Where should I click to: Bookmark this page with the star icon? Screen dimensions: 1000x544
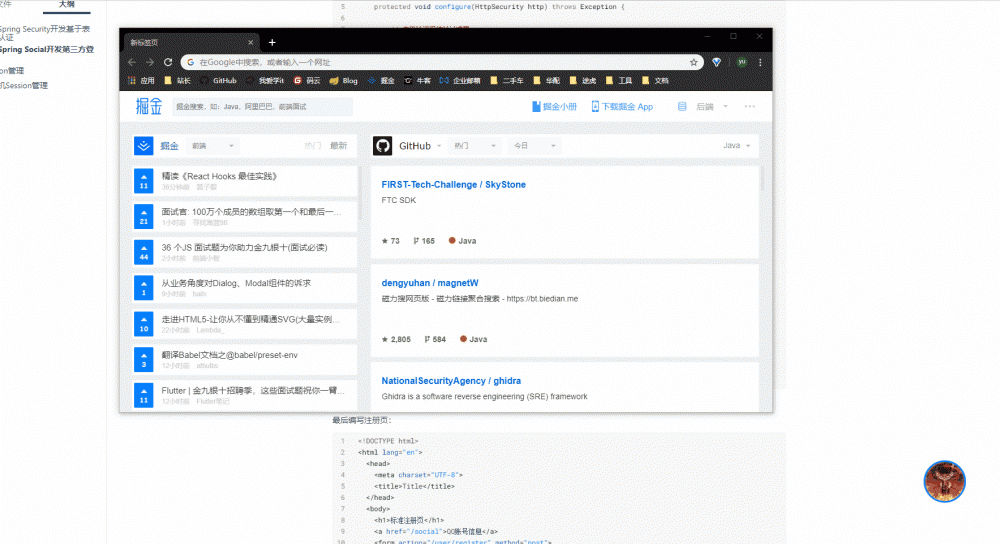pos(694,62)
